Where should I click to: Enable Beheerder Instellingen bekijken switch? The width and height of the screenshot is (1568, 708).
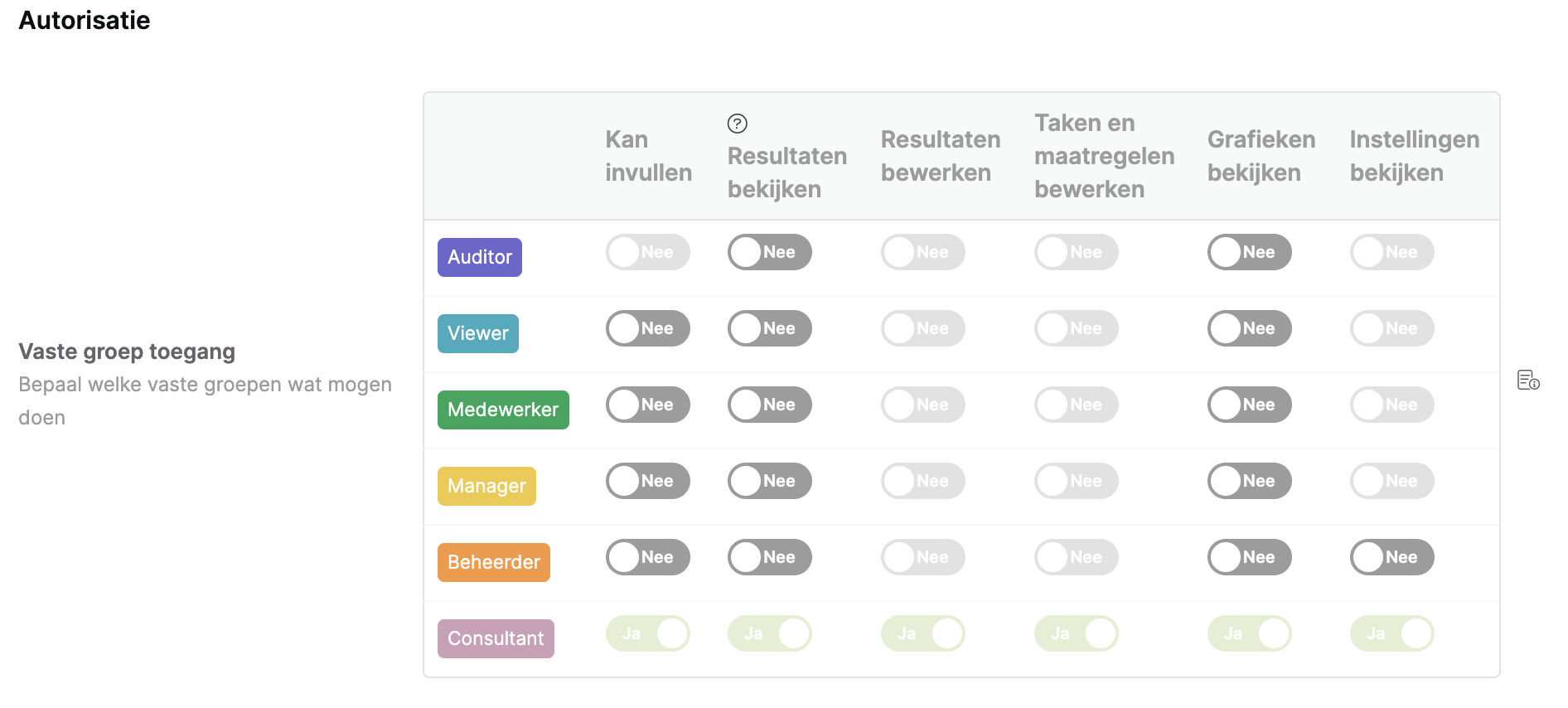point(1391,557)
